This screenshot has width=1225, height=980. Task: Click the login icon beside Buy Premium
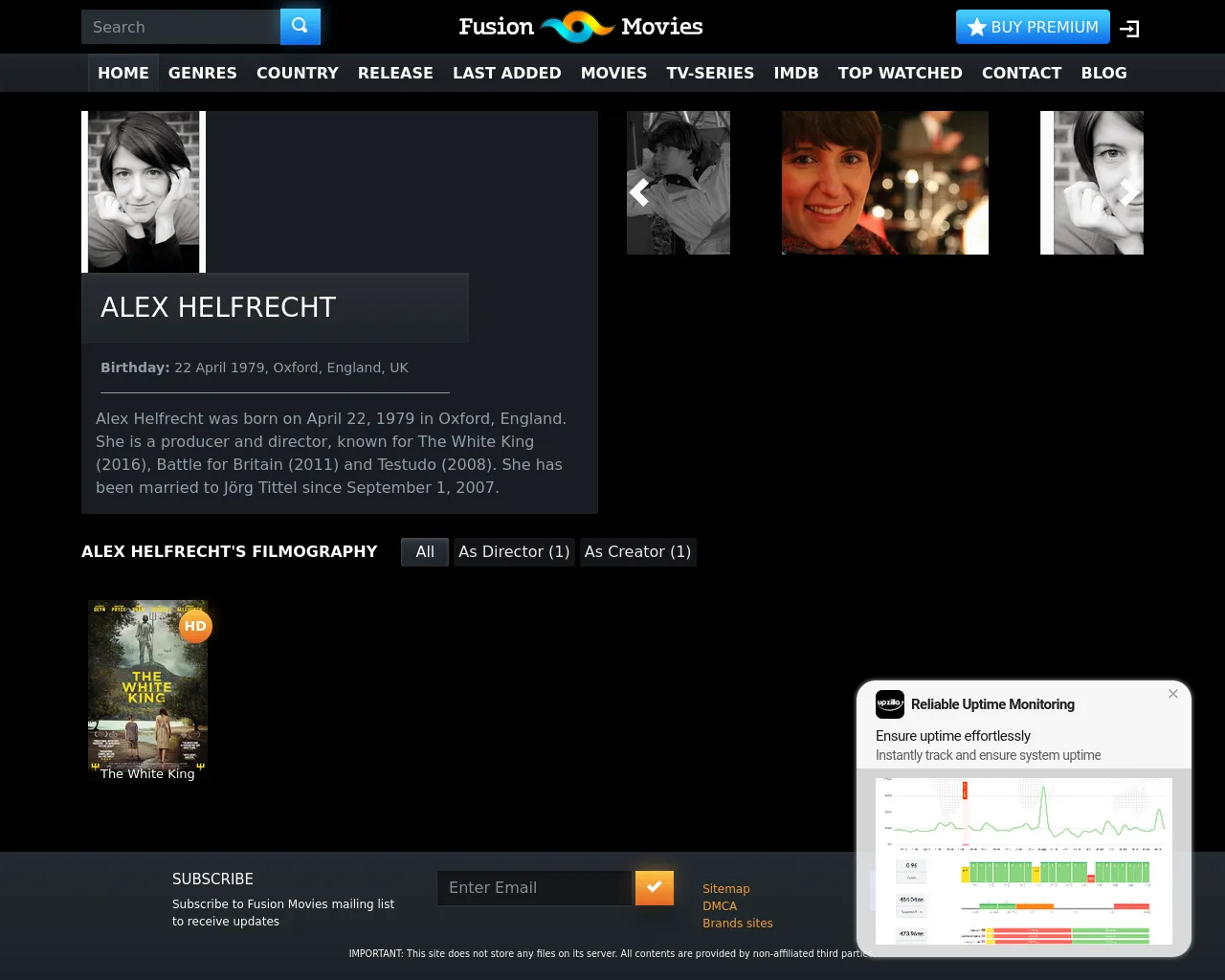pyautogui.click(x=1129, y=29)
